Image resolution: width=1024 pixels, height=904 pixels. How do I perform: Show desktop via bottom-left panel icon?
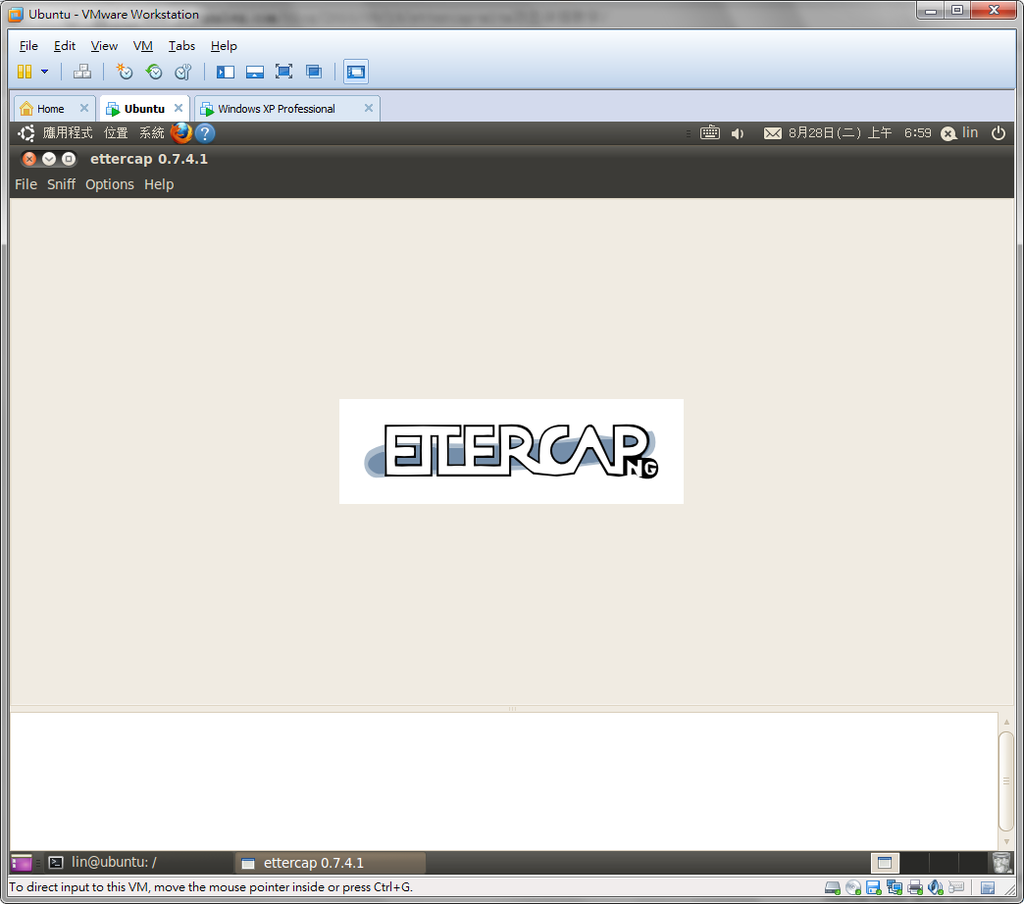(x=22, y=863)
